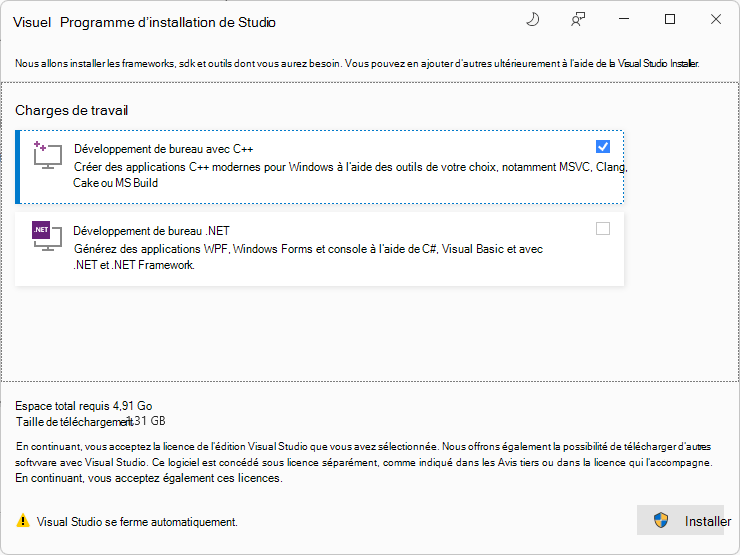Open the send feedback icon

578,19
